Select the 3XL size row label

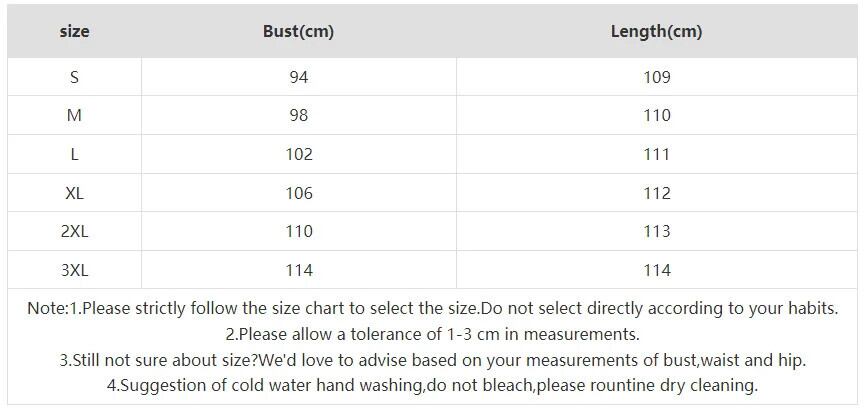click(x=74, y=270)
